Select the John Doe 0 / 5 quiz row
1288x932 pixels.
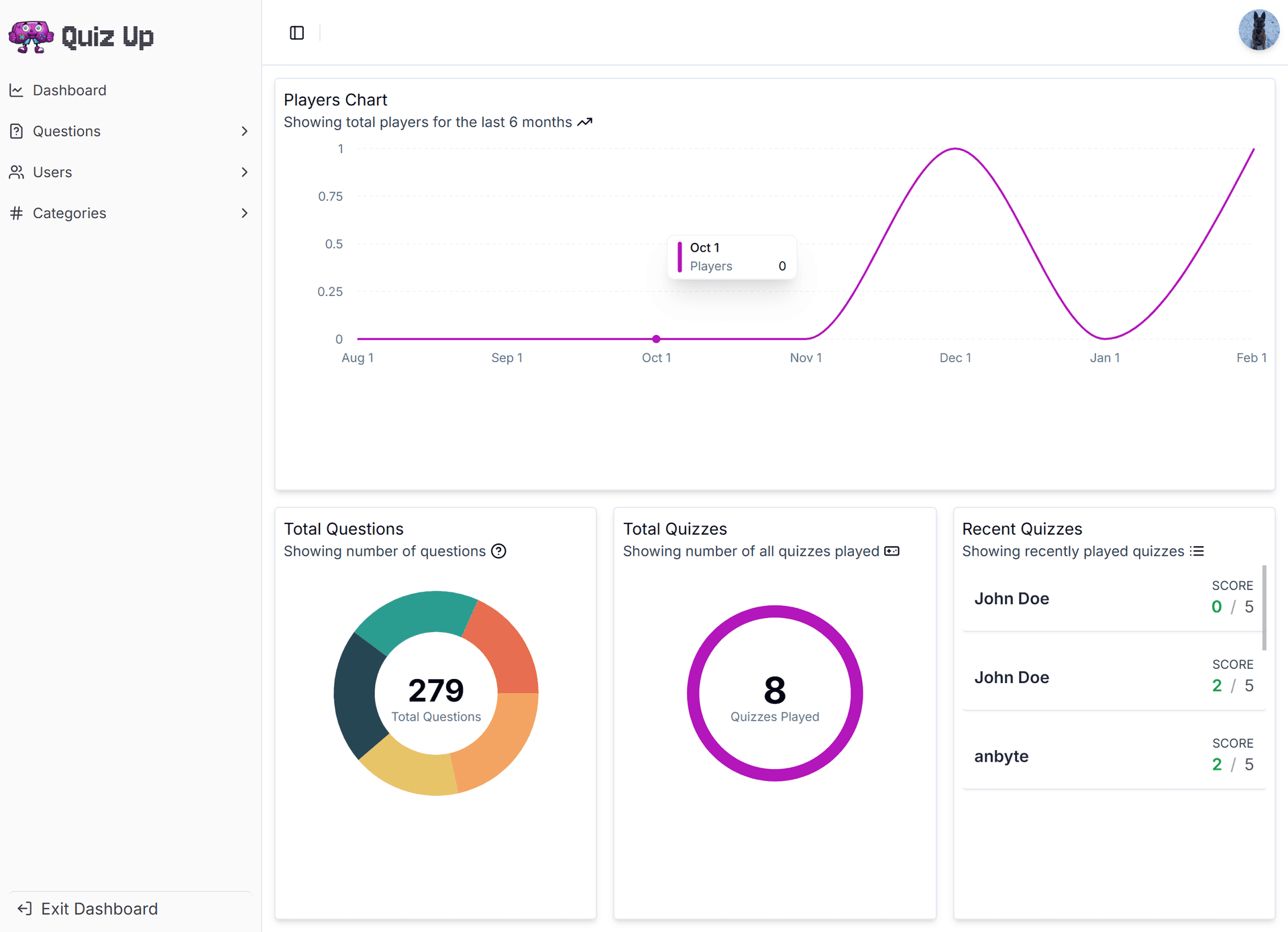(1114, 597)
